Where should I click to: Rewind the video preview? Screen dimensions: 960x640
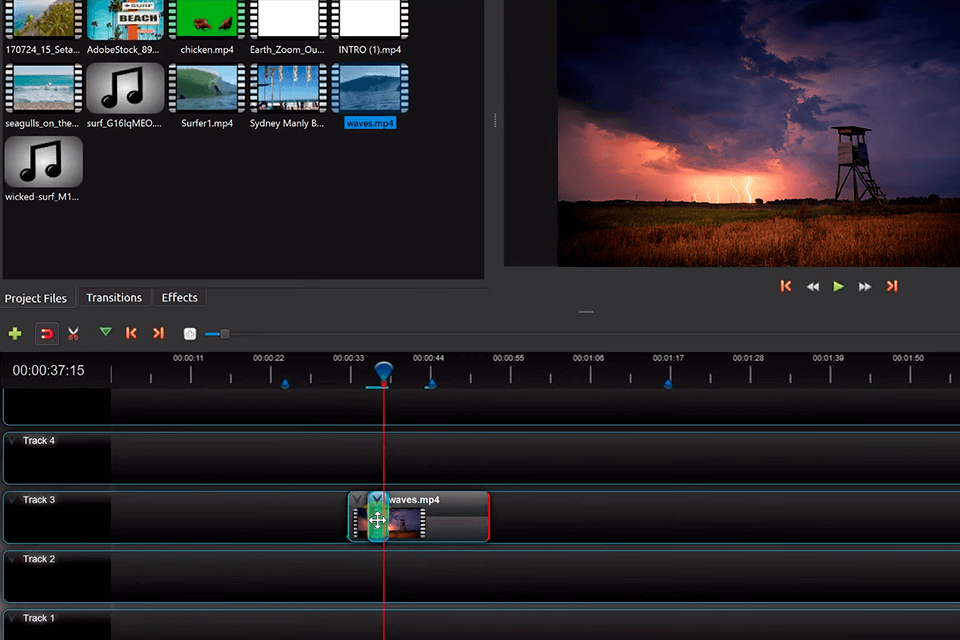click(x=812, y=287)
